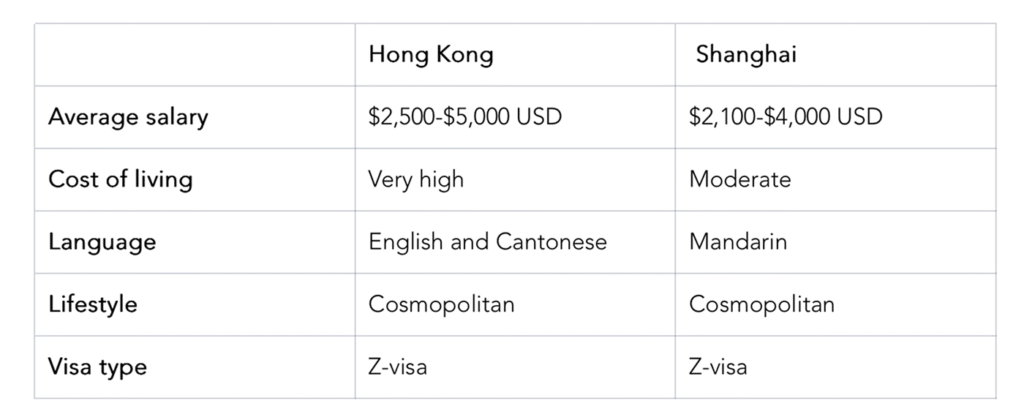
Task: Select the Moderate cost of living cell
Action: click(739, 180)
